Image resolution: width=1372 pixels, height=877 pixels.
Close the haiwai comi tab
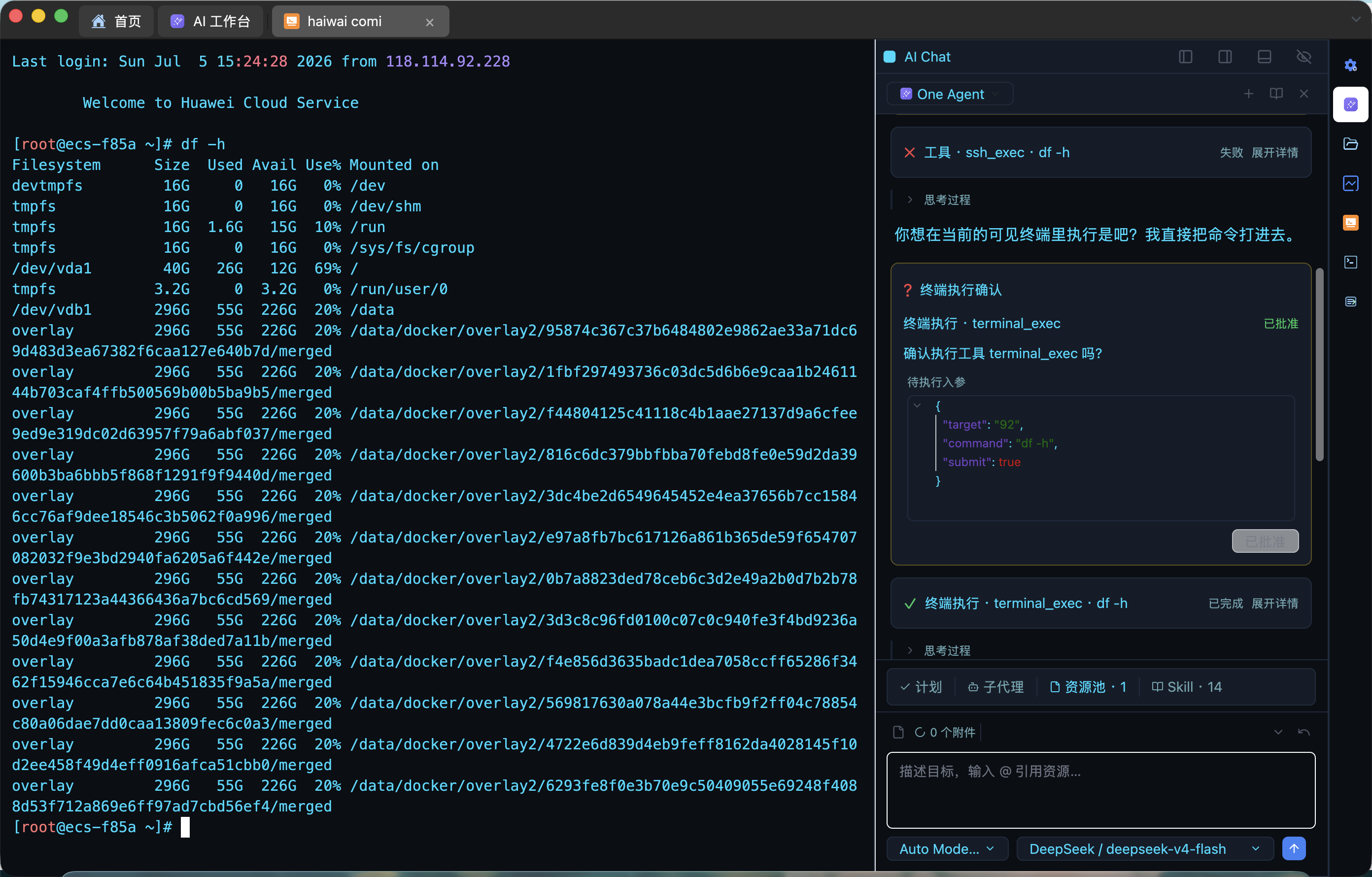pos(430,22)
